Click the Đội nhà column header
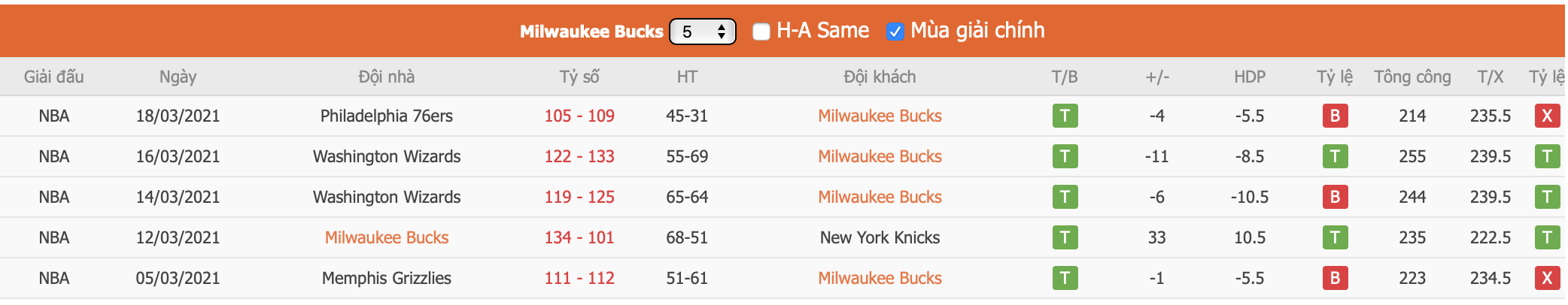The image size is (1568, 305). (x=386, y=77)
